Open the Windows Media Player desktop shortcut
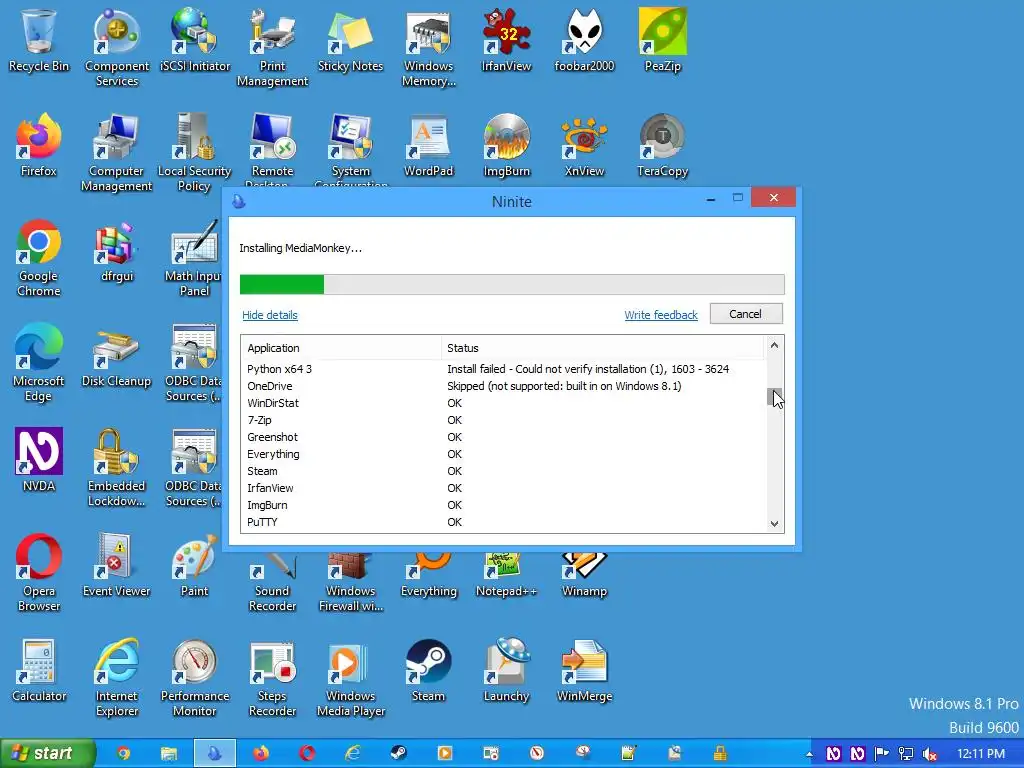This screenshot has height=768, width=1024. point(351,678)
